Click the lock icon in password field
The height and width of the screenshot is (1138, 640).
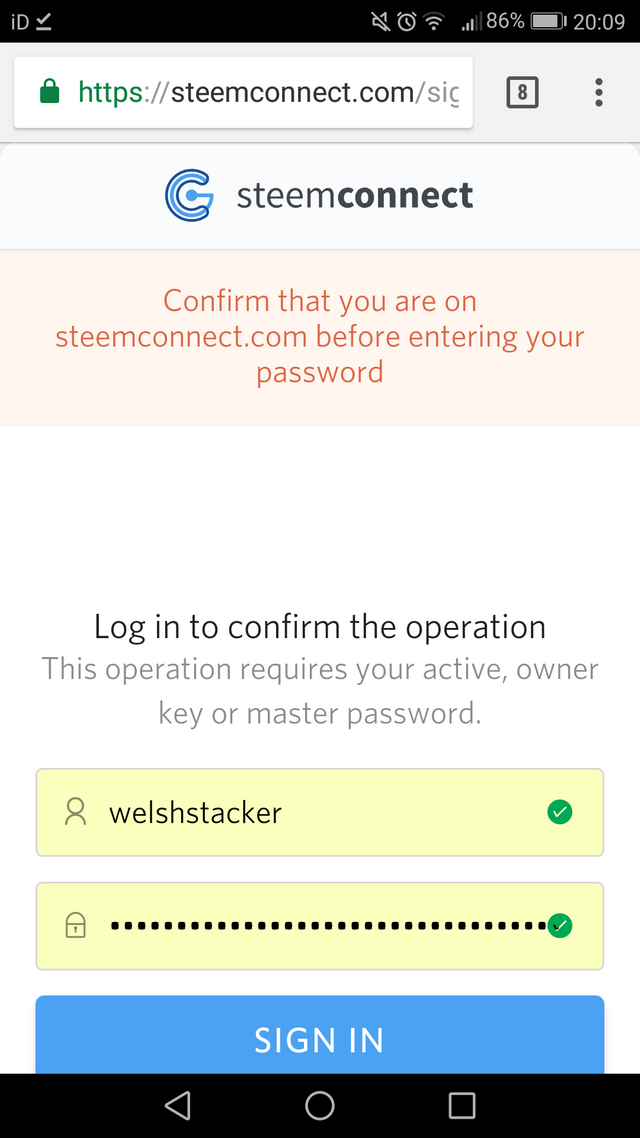pyautogui.click(x=75, y=926)
